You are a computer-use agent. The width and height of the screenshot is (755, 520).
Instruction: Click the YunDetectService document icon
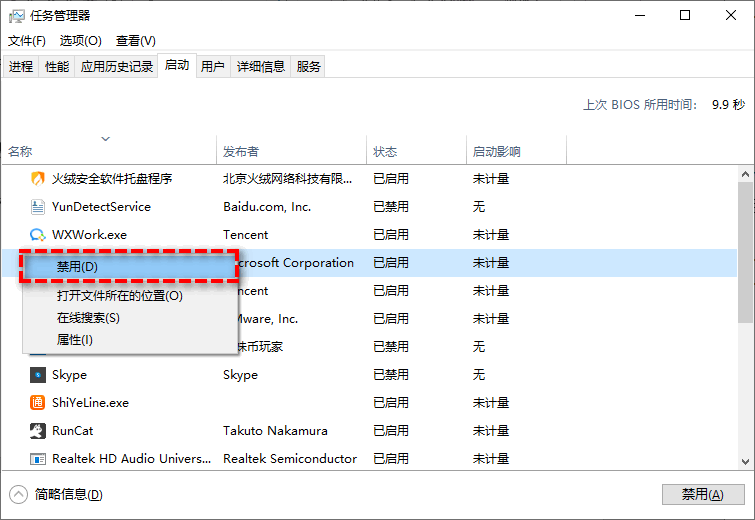coord(38,207)
